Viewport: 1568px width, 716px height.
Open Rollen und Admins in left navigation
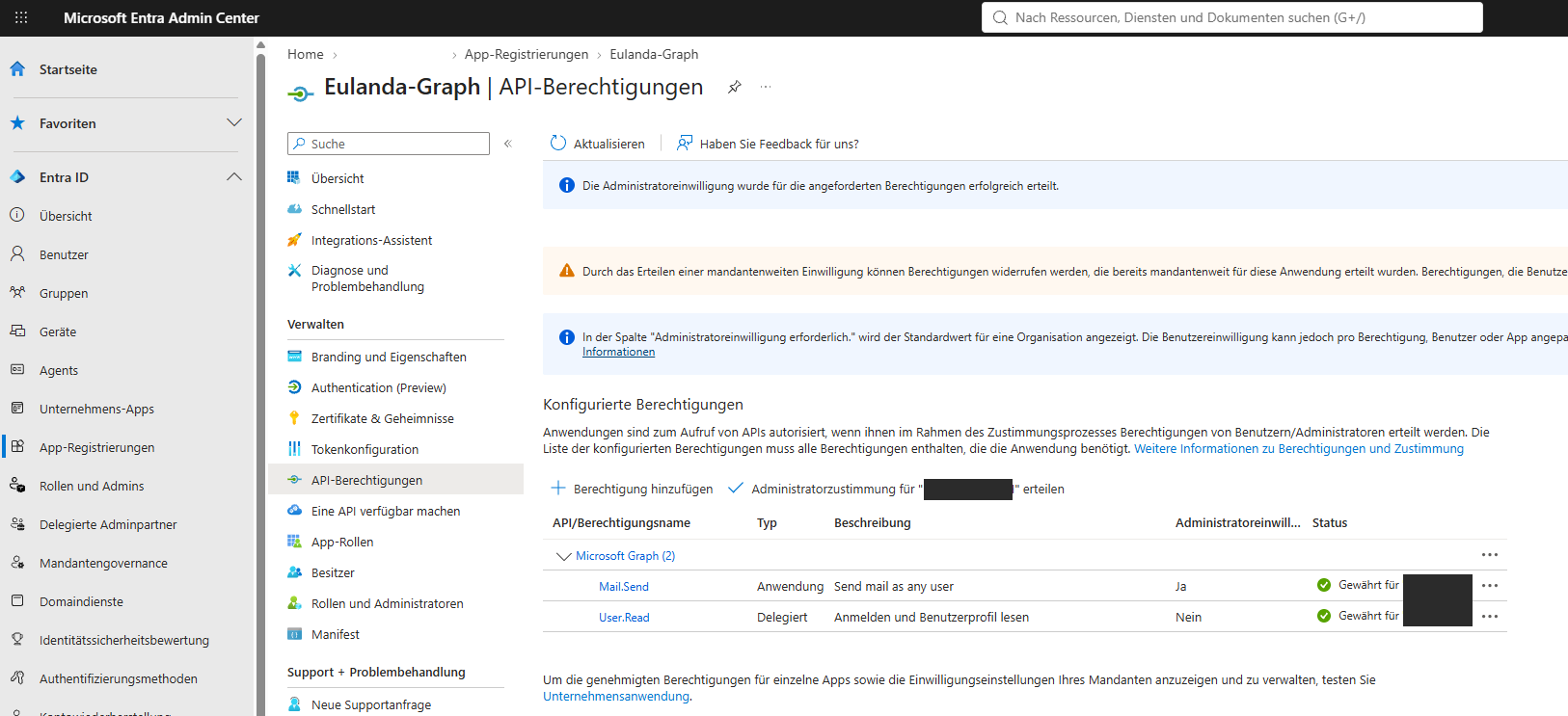coord(92,486)
